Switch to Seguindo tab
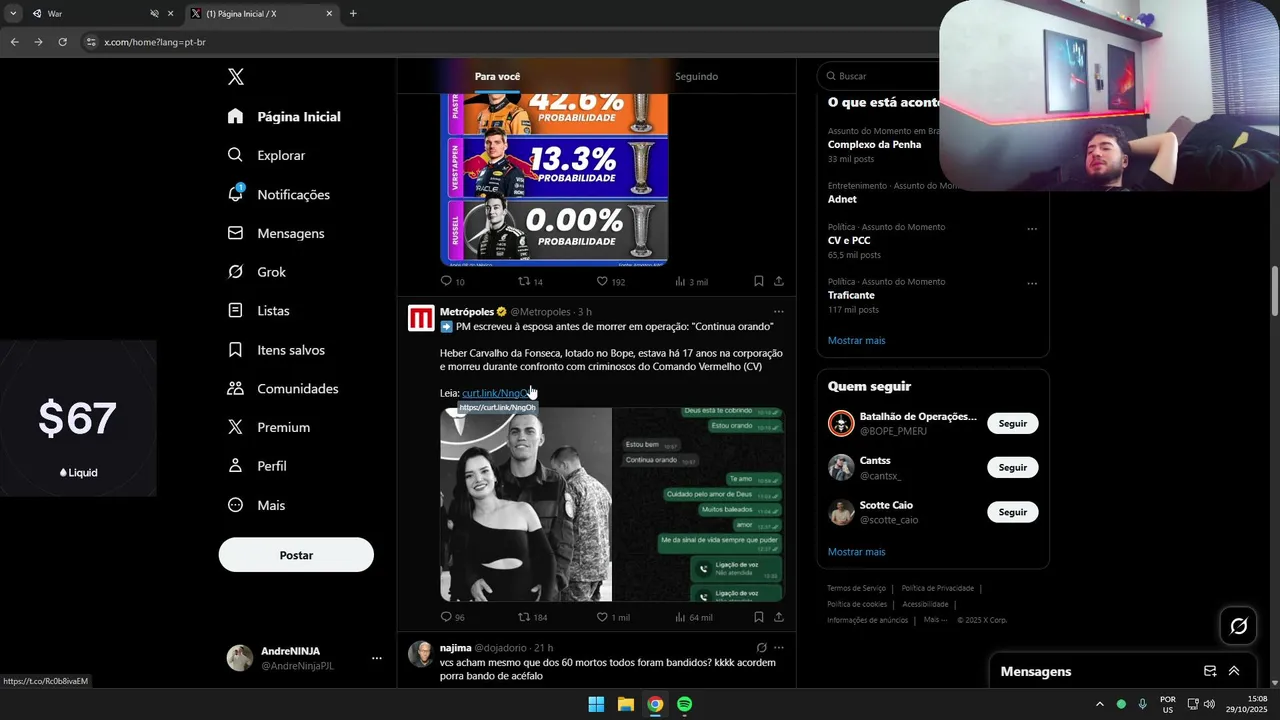 click(x=696, y=77)
